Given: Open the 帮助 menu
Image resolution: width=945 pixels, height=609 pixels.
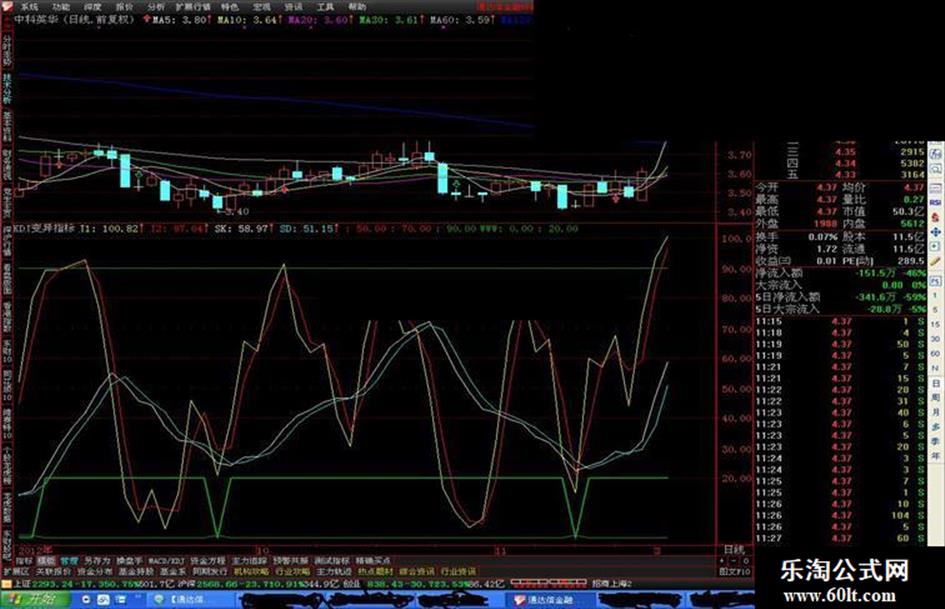Looking at the screenshot, I should click(x=357, y=7).
